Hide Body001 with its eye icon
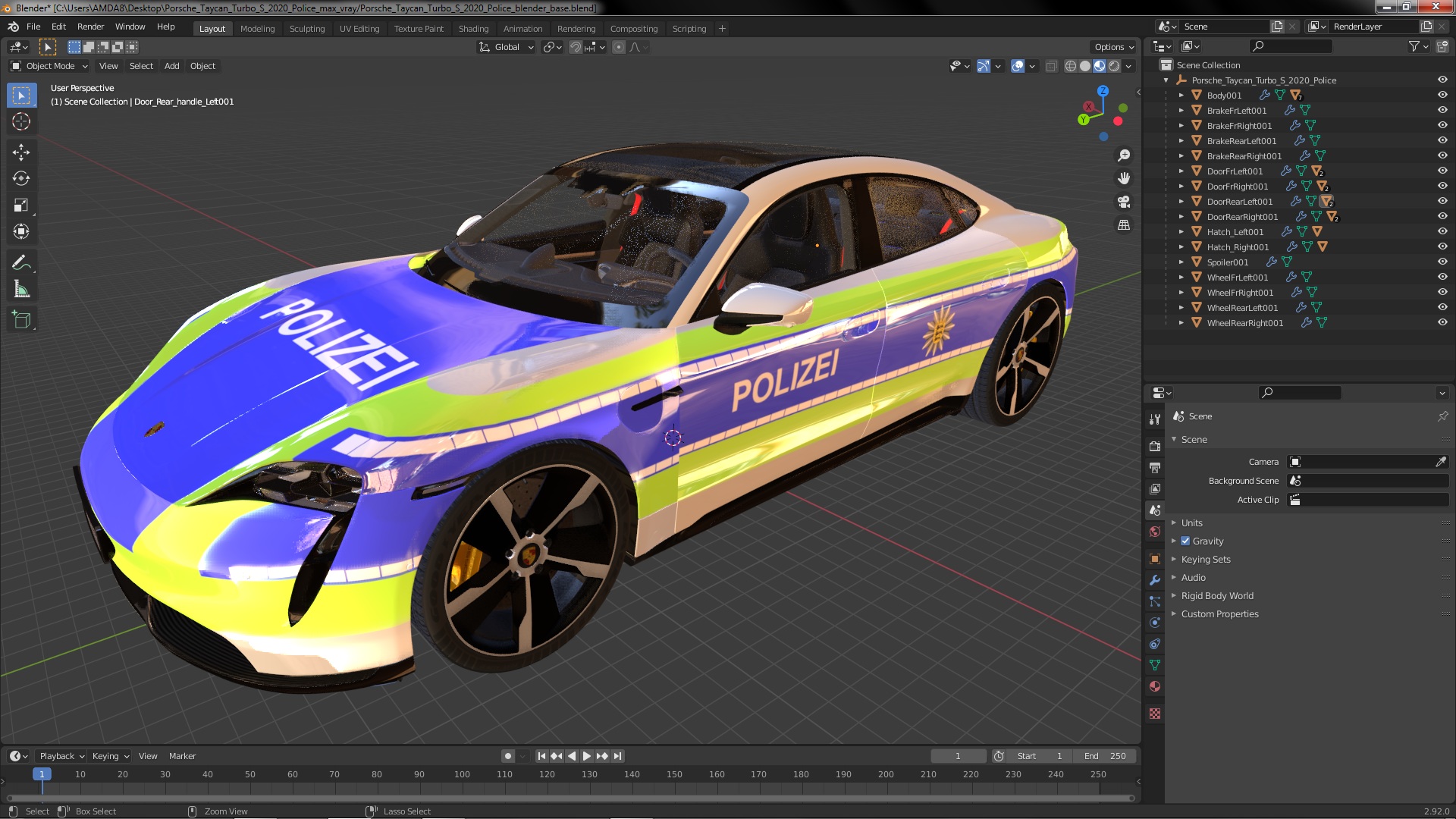Screen dimensions: 1456x819 click(1442, 95)
